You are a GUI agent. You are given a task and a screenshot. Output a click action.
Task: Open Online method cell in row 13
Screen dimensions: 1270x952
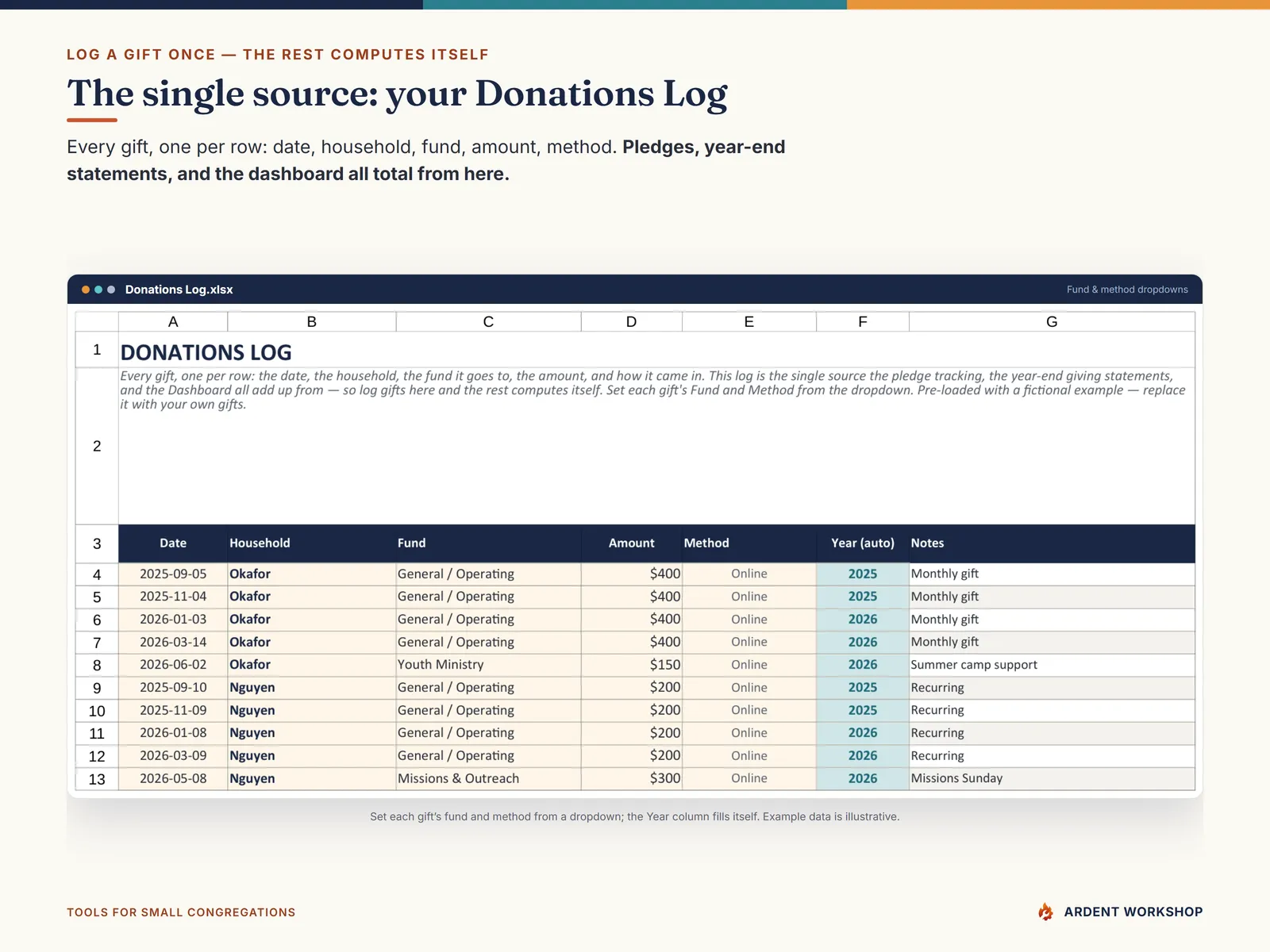(749, 779)
